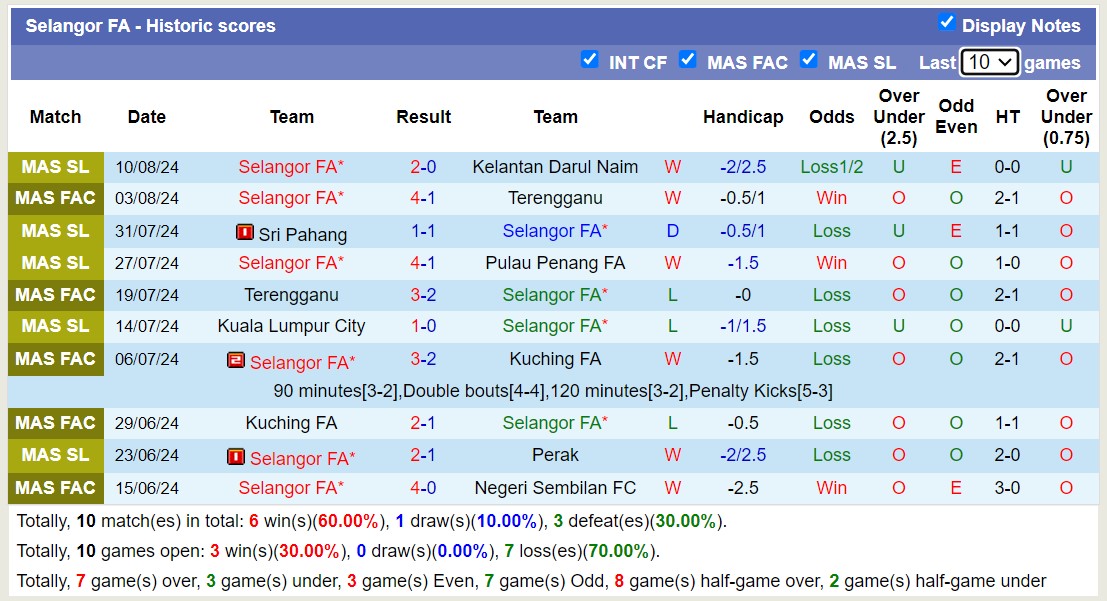
Task: Click the penalty kicks note row under Kuching FA match
Action: pyautogui.click(x=553, y=391)
